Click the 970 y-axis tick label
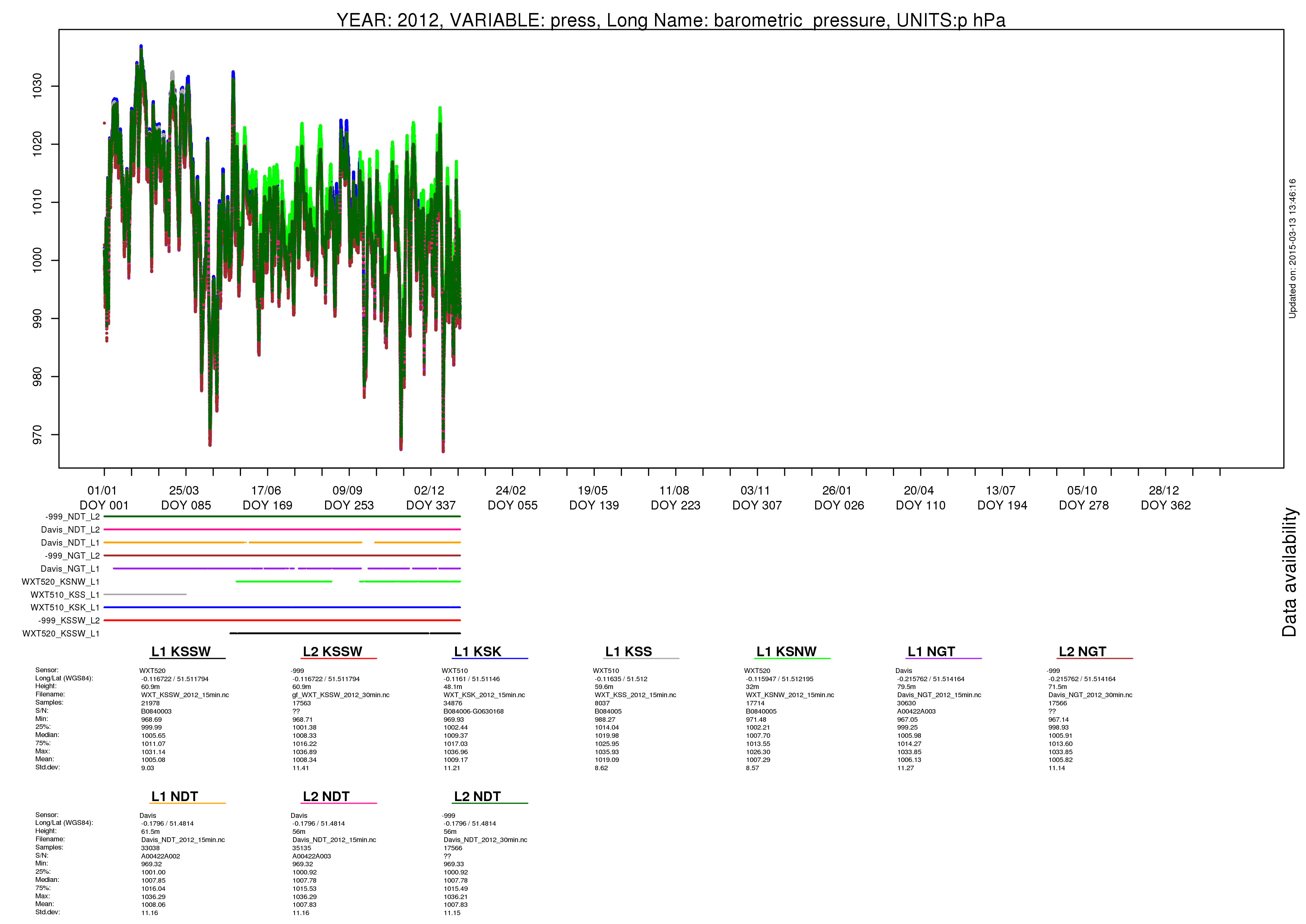Viewport: 1306px width, 924px height. click(37, 435)
